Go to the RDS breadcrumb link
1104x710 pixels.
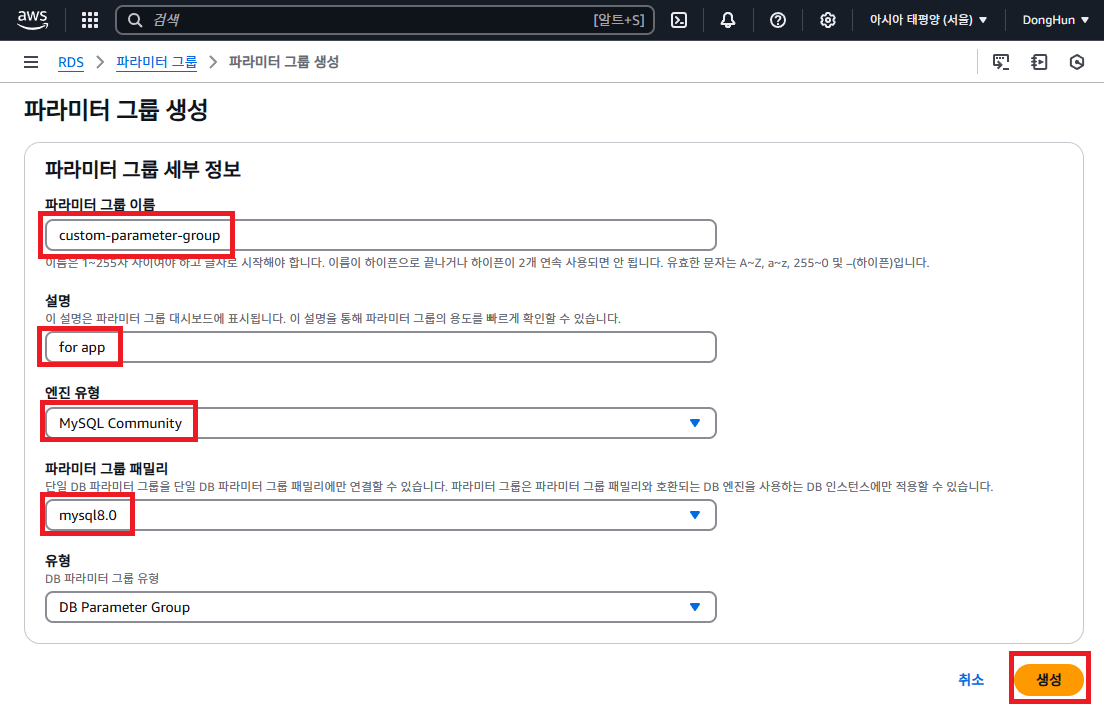tap(70, 62)
